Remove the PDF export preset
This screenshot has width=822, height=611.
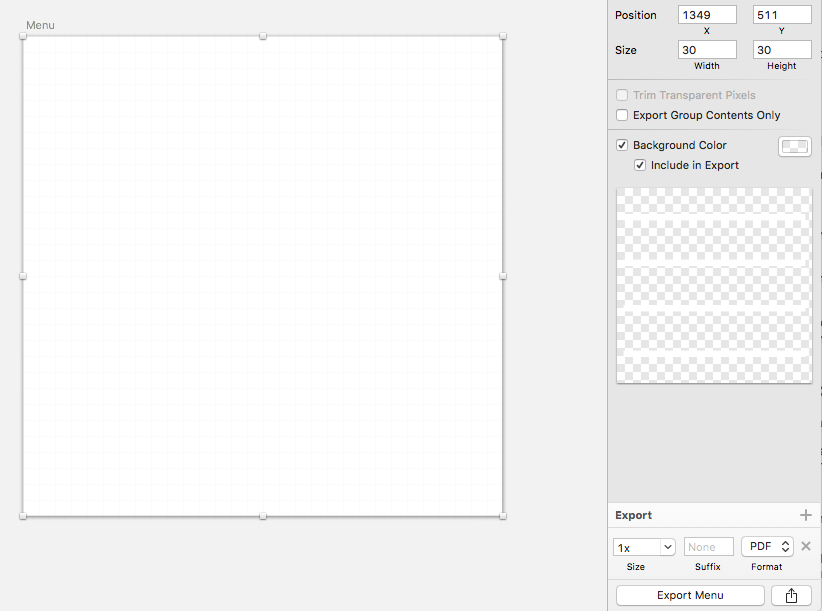tap(806, 546)
